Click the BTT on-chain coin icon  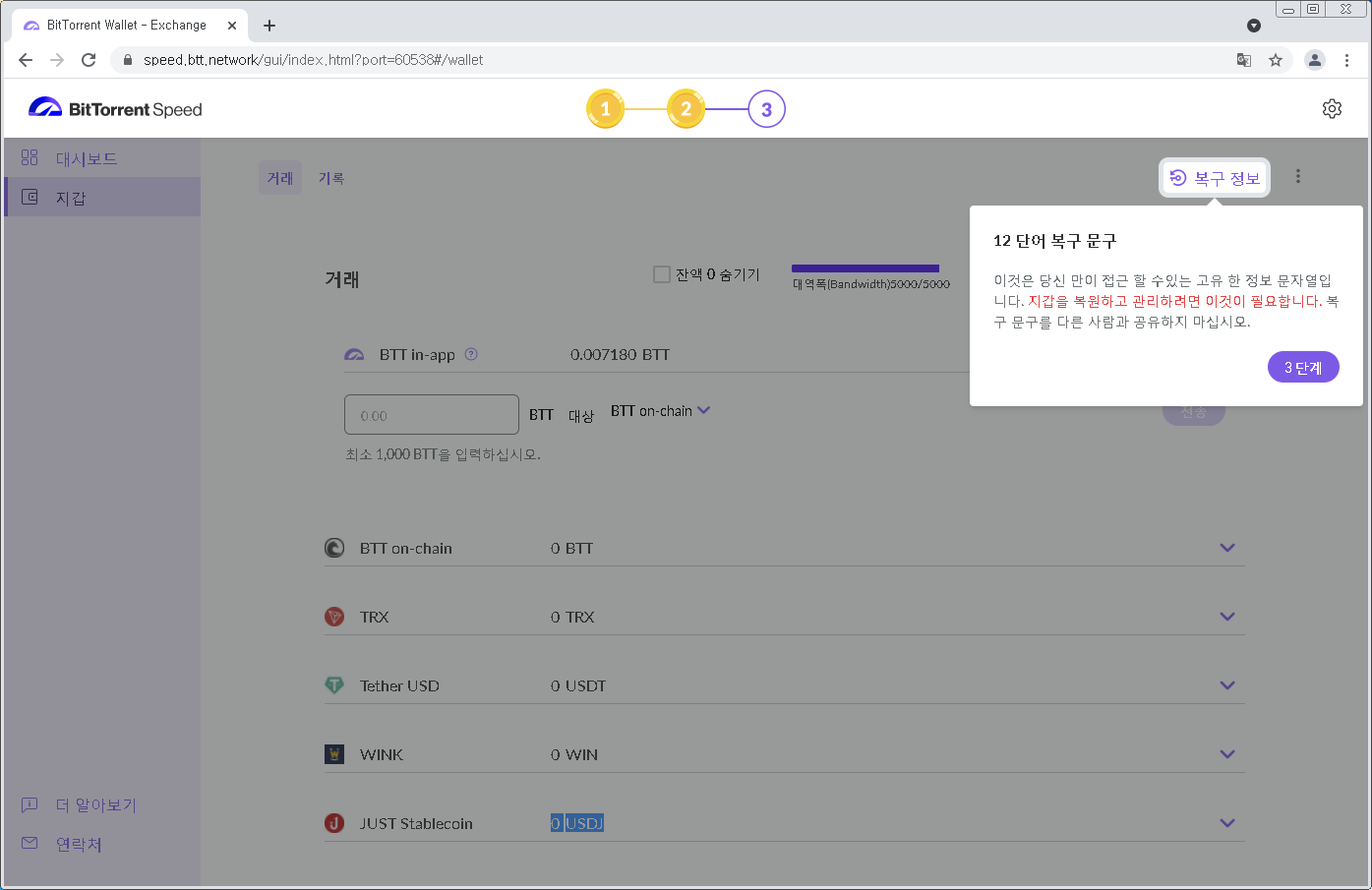tap(334, 548)
